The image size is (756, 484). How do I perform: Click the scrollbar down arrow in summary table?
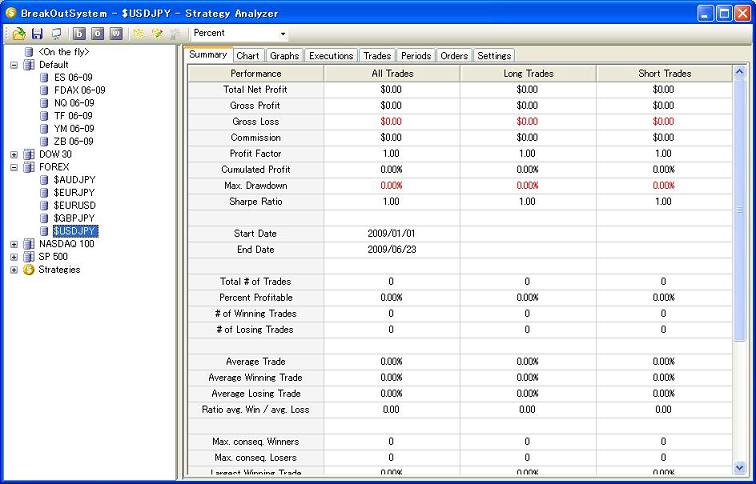pyautogui.click(x=739, y=467)
